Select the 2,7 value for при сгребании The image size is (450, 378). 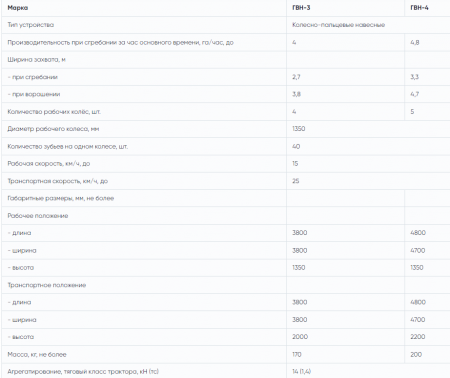point(296,77)
